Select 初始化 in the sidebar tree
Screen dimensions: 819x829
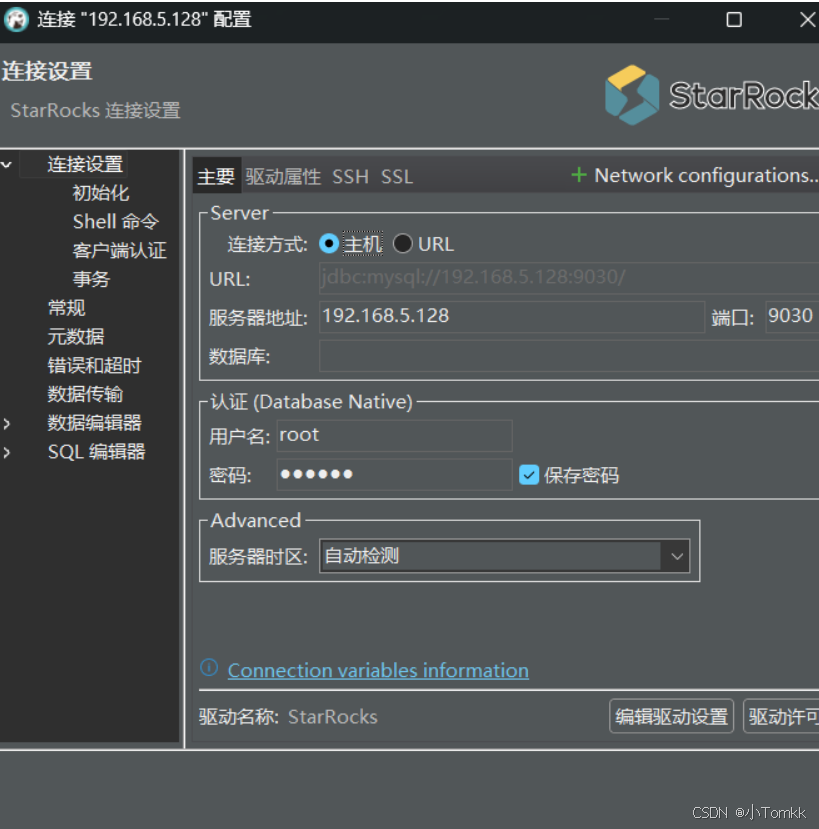tap(101, 193)
